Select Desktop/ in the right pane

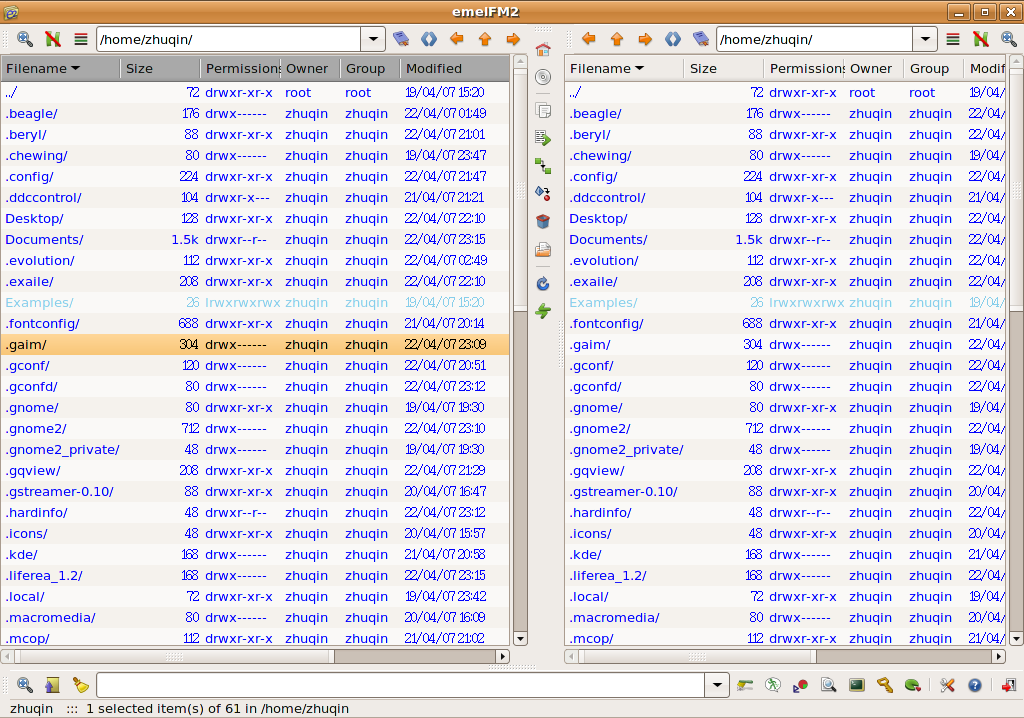pos(785,219)
